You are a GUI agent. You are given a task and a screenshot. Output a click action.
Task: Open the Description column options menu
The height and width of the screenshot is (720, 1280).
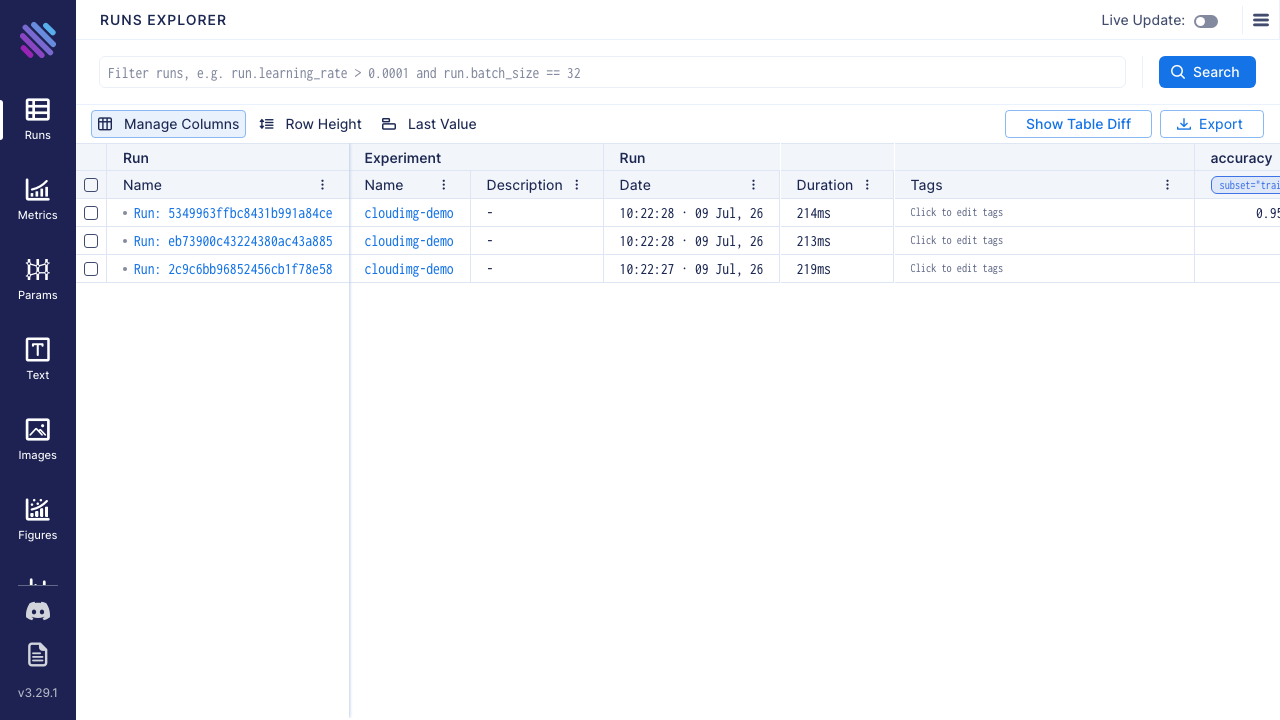point(577,185)
